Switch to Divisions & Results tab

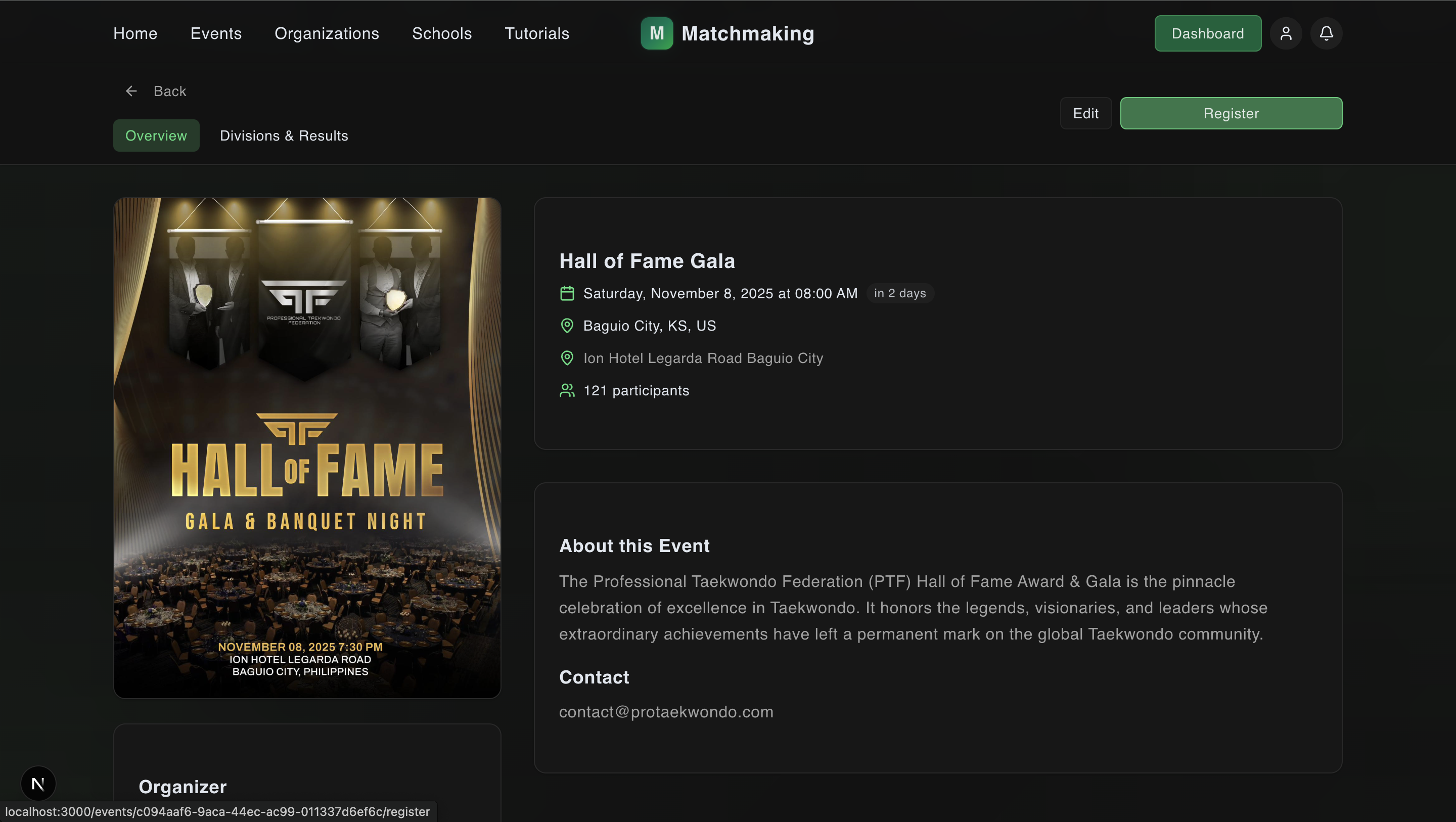tap(284, 135)
